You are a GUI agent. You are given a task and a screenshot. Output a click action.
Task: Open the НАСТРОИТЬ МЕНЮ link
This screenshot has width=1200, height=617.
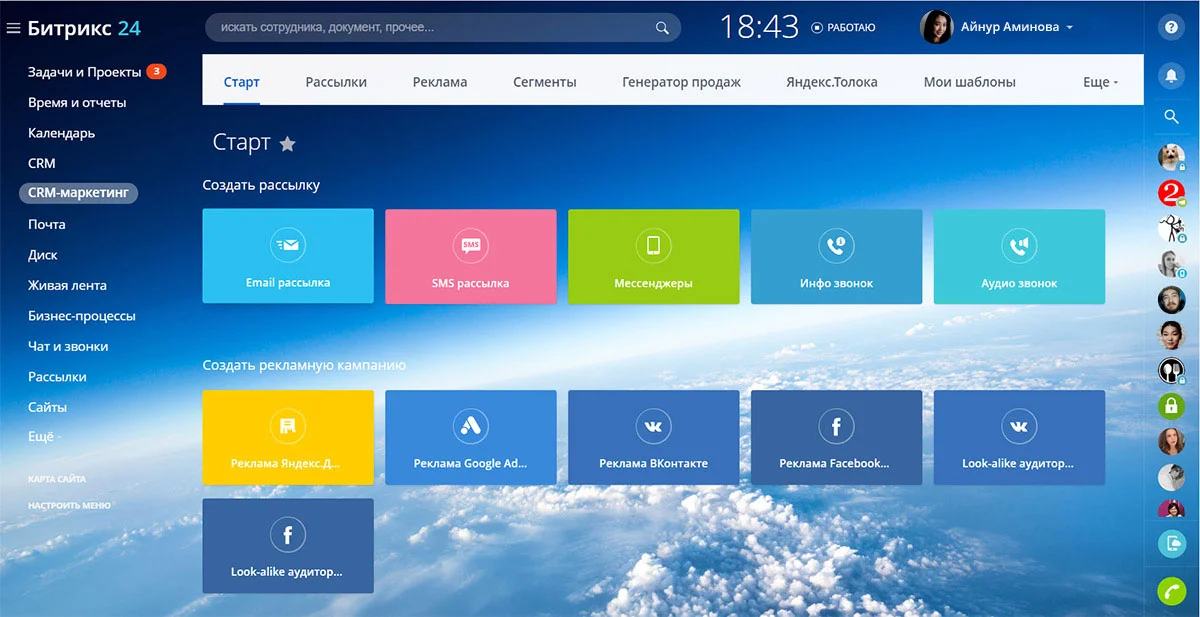[x=69, y=505]
